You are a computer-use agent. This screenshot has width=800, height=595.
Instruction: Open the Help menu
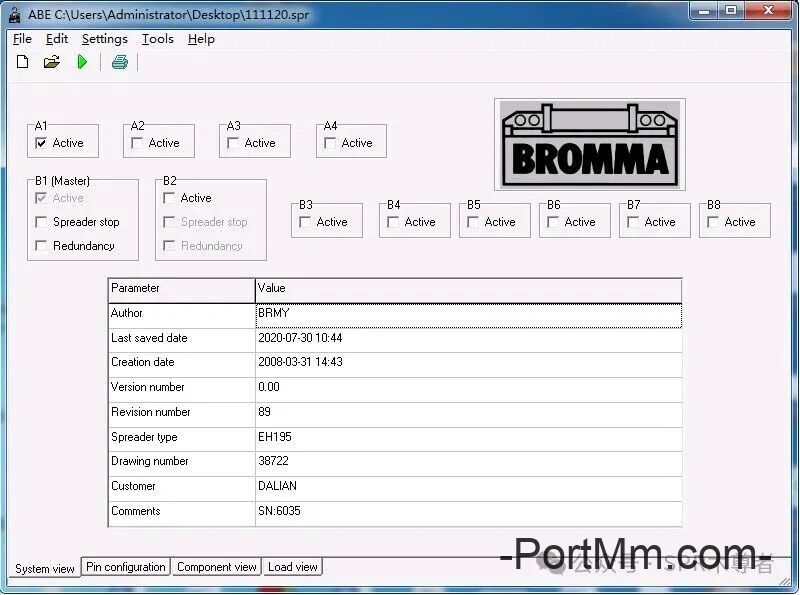pos(200,39)
